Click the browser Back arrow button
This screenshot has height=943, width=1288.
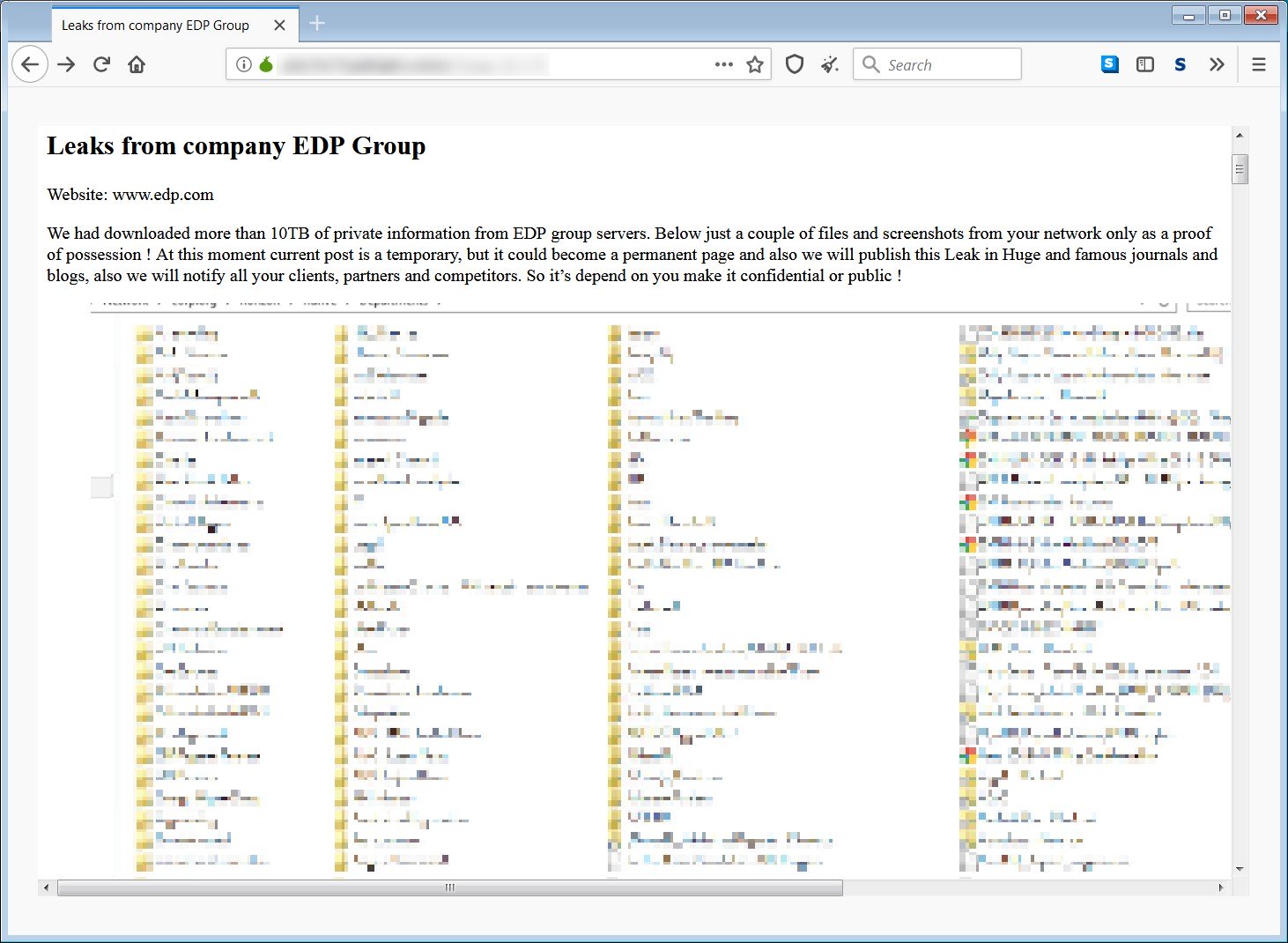click(x=30, y=64)
